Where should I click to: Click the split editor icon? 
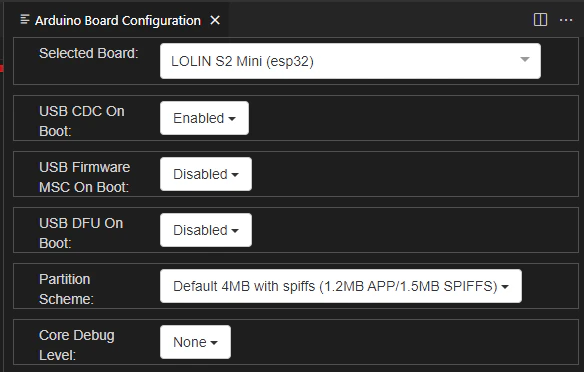pos(540,20)
